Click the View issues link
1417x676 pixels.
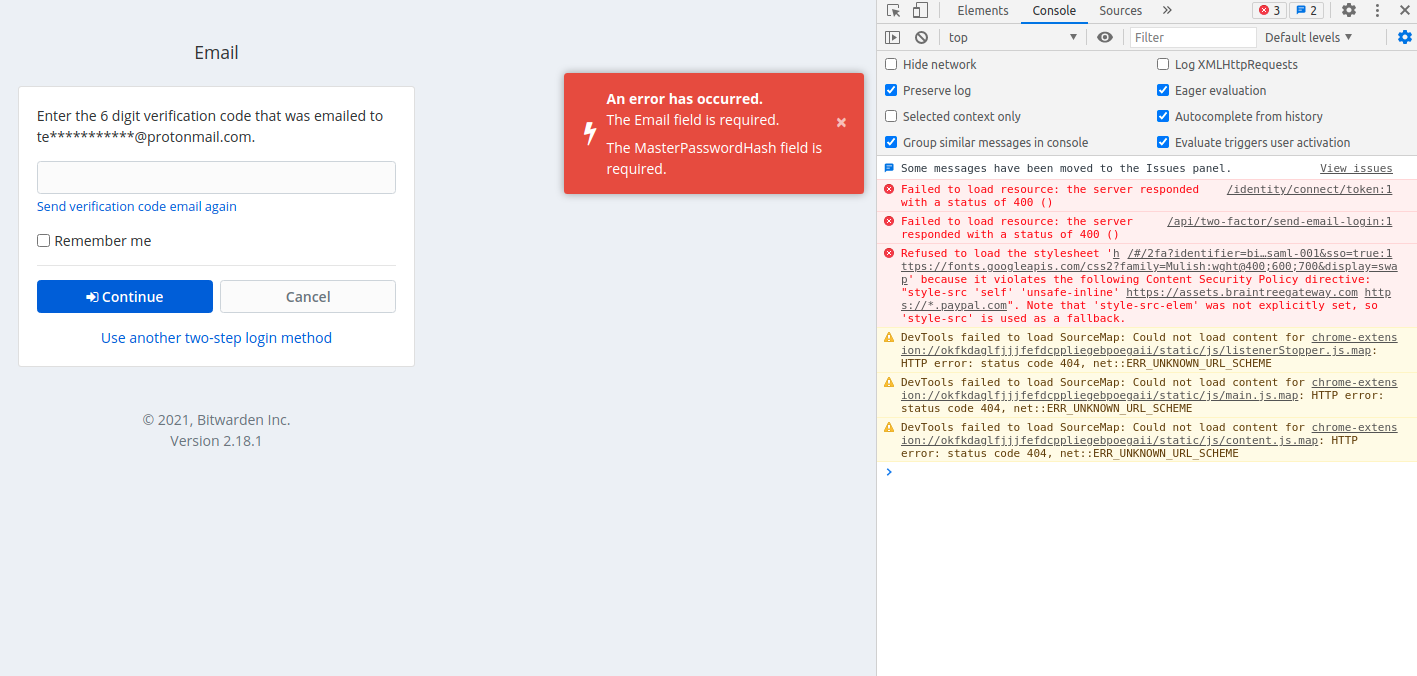tap(1355, 168)
